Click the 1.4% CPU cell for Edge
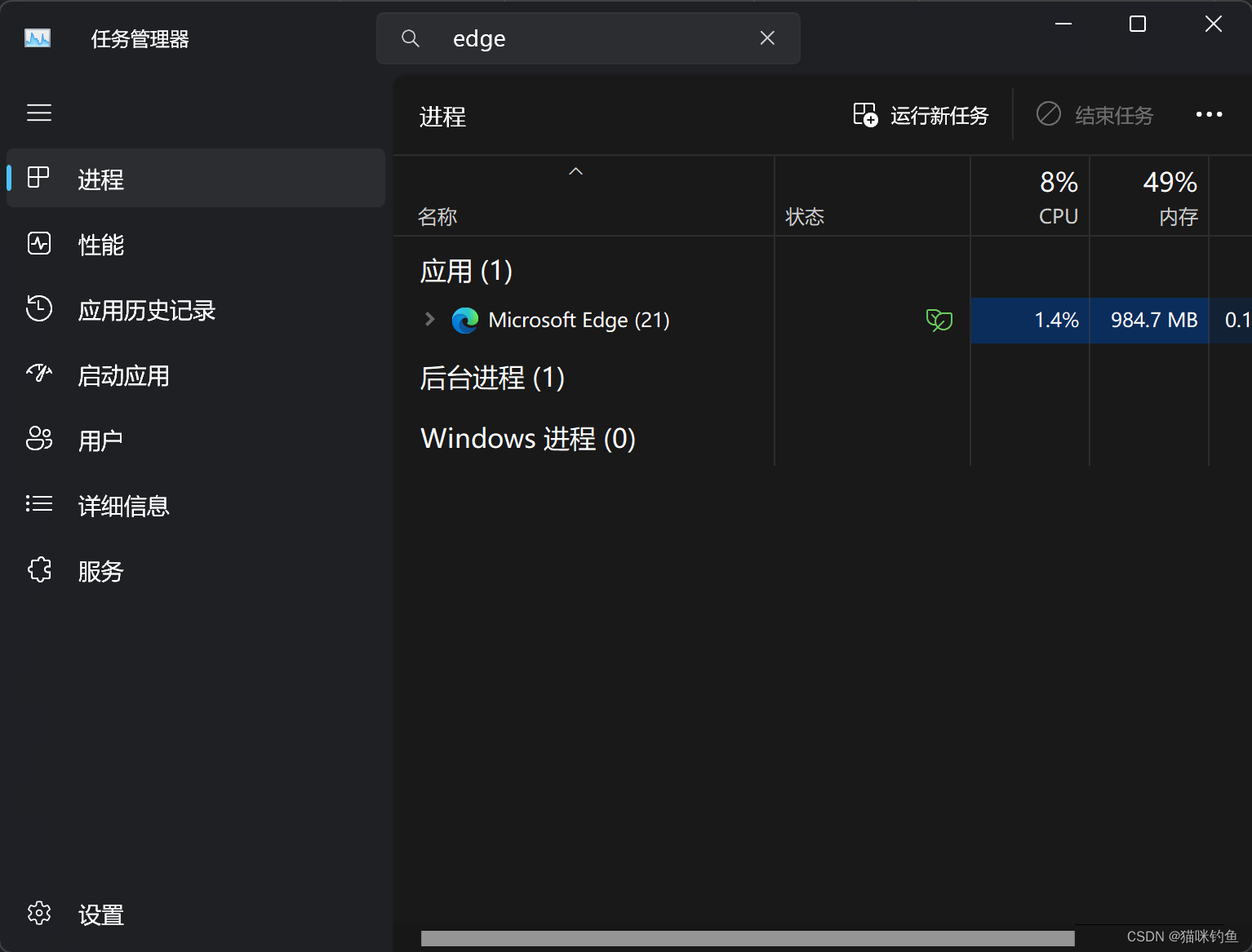Image resolution: width=1252 pixels, height=952 pixels. tap(1030, 321)
